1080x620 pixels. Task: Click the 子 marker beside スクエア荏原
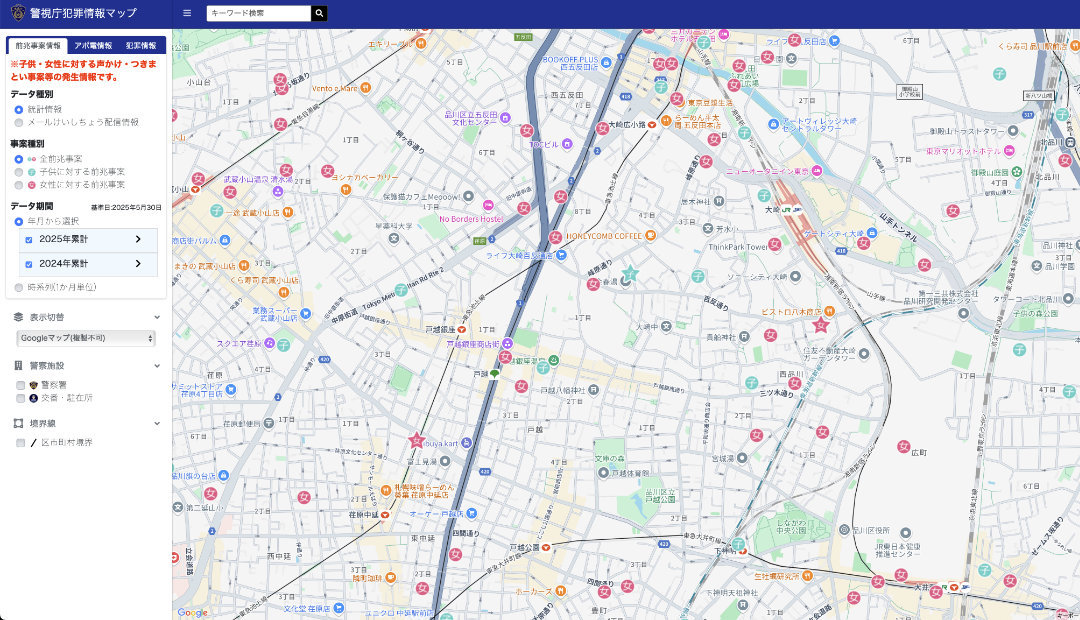[283, 344]
